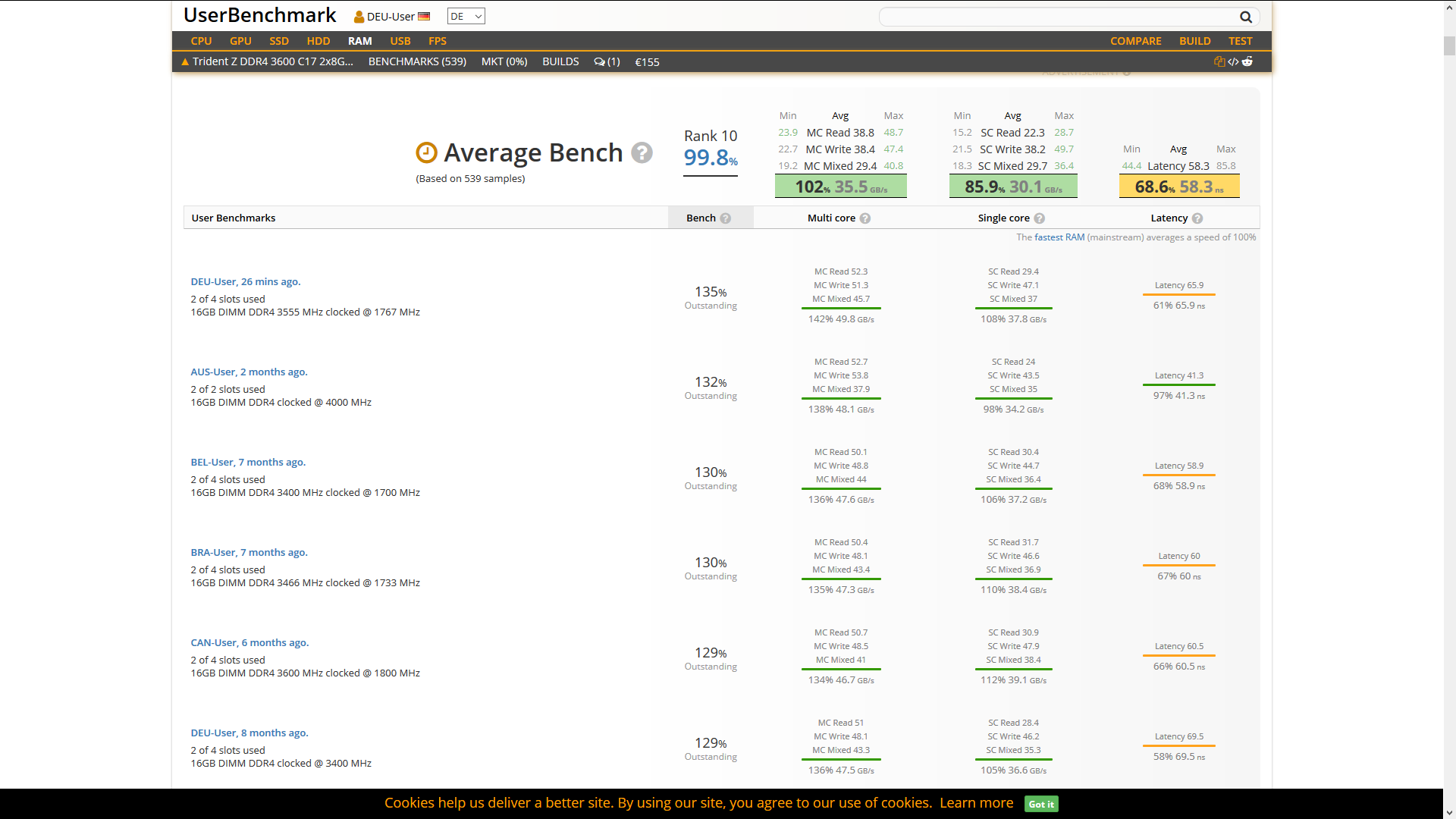Click the copy link icon
The height and width of the screenshot is (819, 1456).
click(x=1219, y=61)
